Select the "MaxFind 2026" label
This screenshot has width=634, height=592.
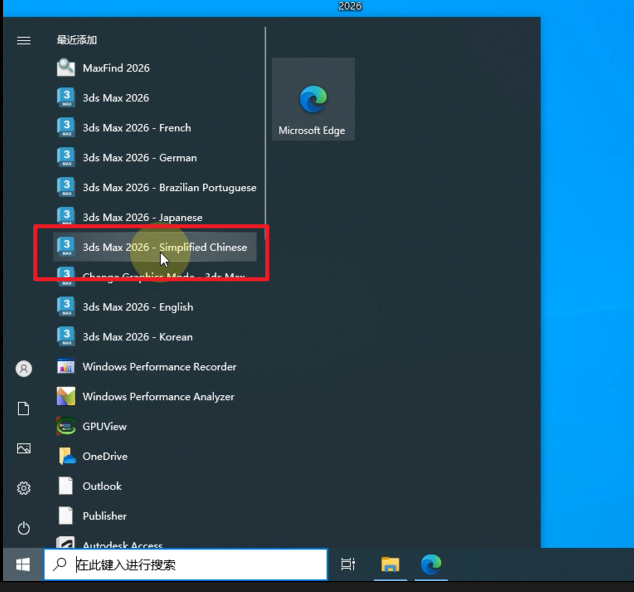(x=116, y=68)
